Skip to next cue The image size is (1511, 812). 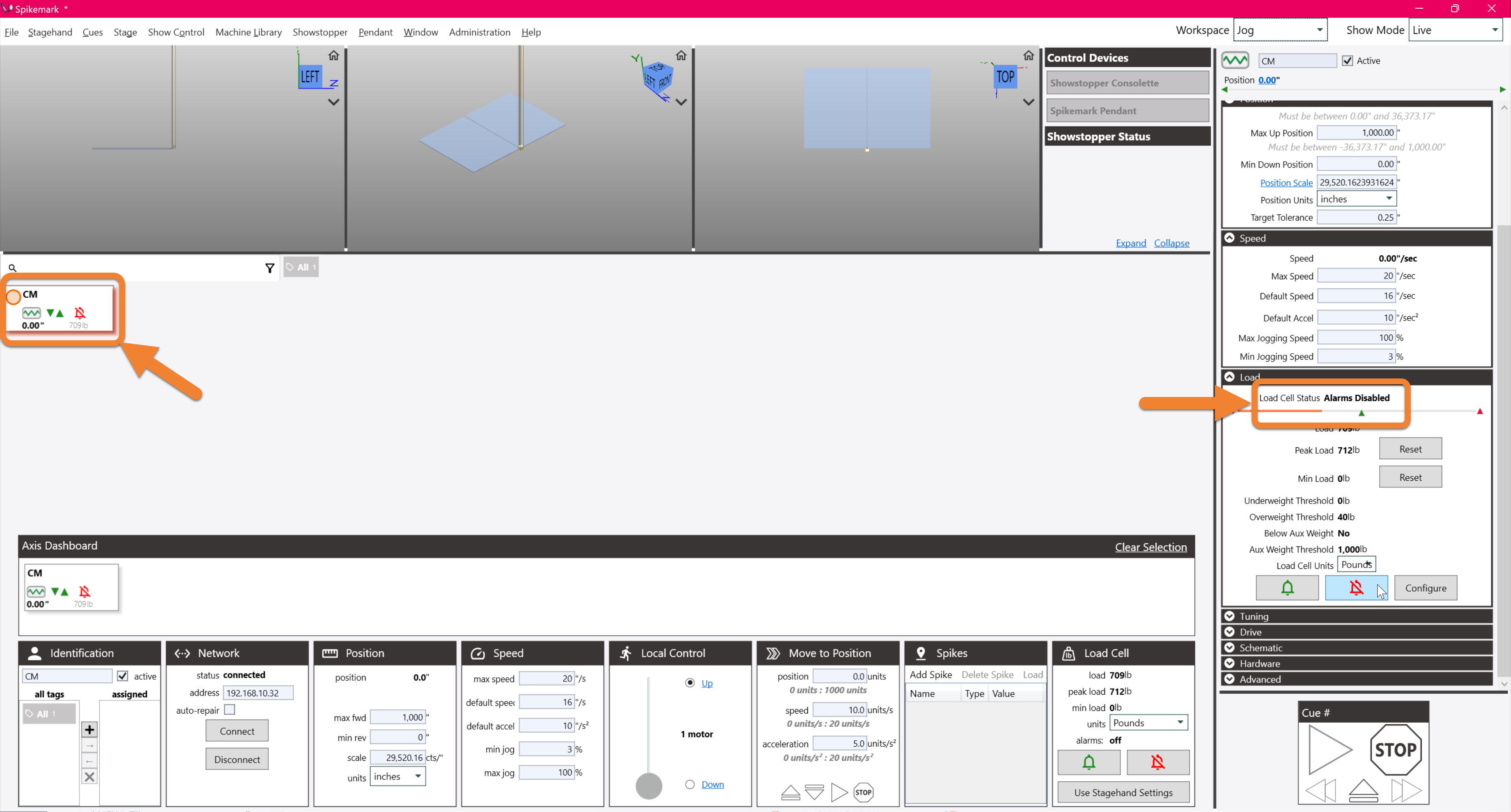(x=1406, y=790)
